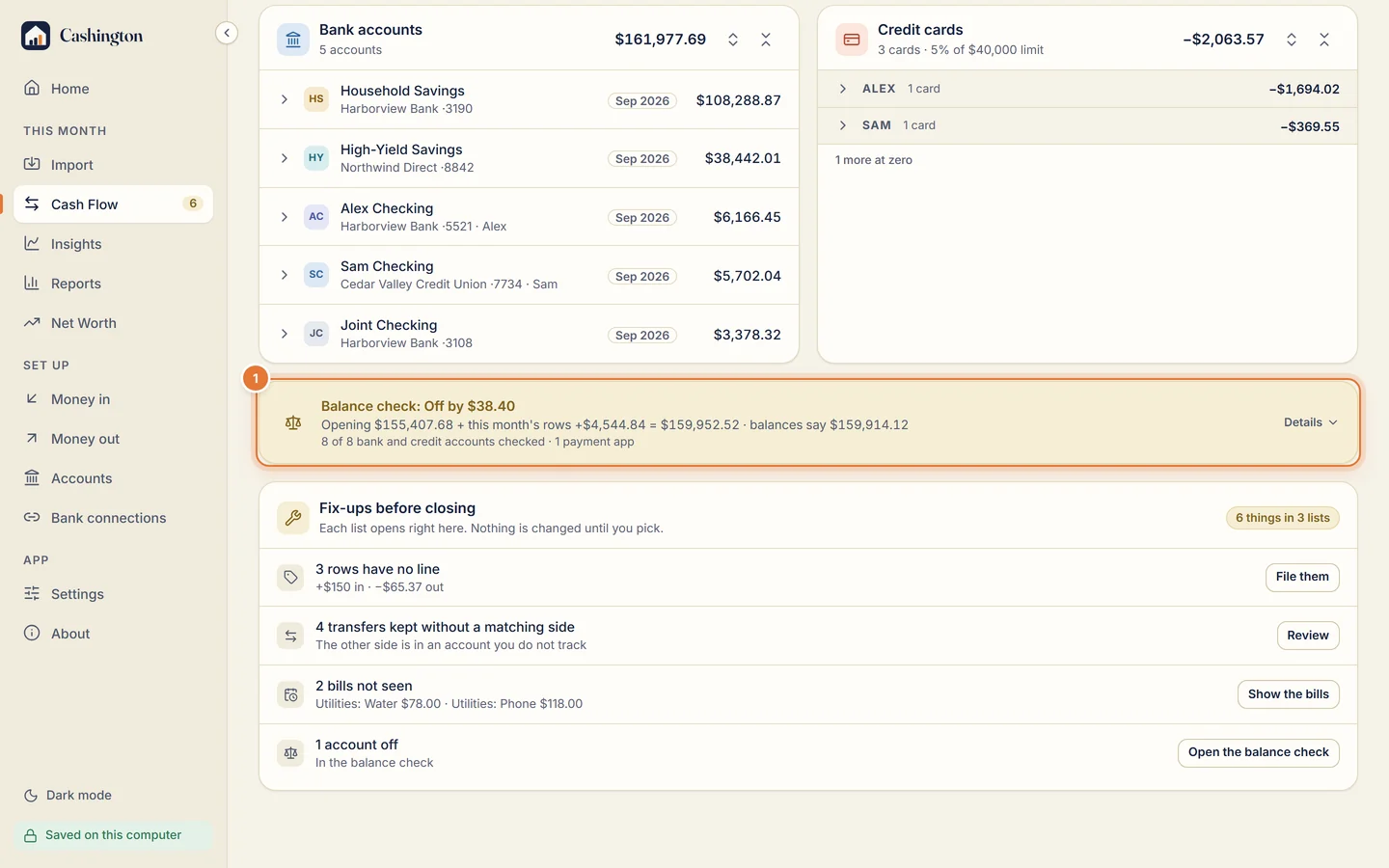Go to Home in the sidebar
Image resolution: width=1389 pixels, height=868 pixels.
click(113, 89)
